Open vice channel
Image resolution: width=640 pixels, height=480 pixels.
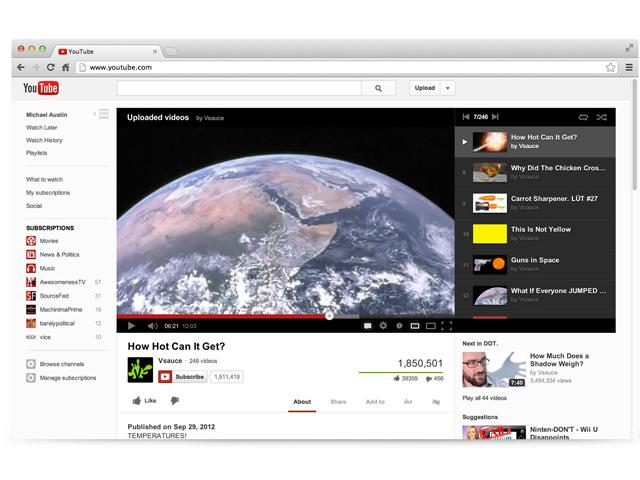[x=45, y=337]
